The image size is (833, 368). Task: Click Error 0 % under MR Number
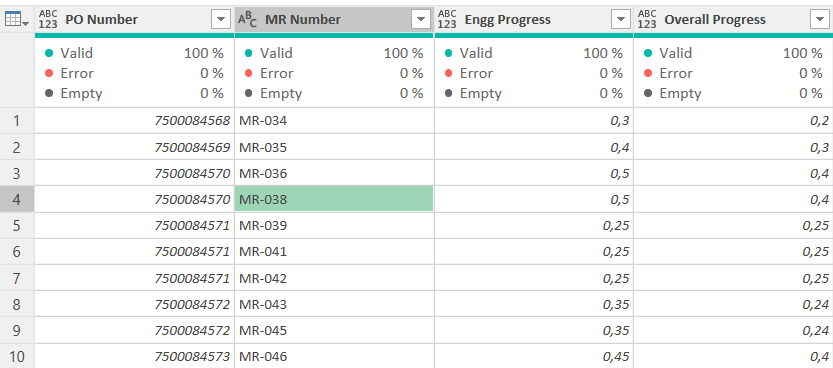pyautogui.click(x=334, y=73)
